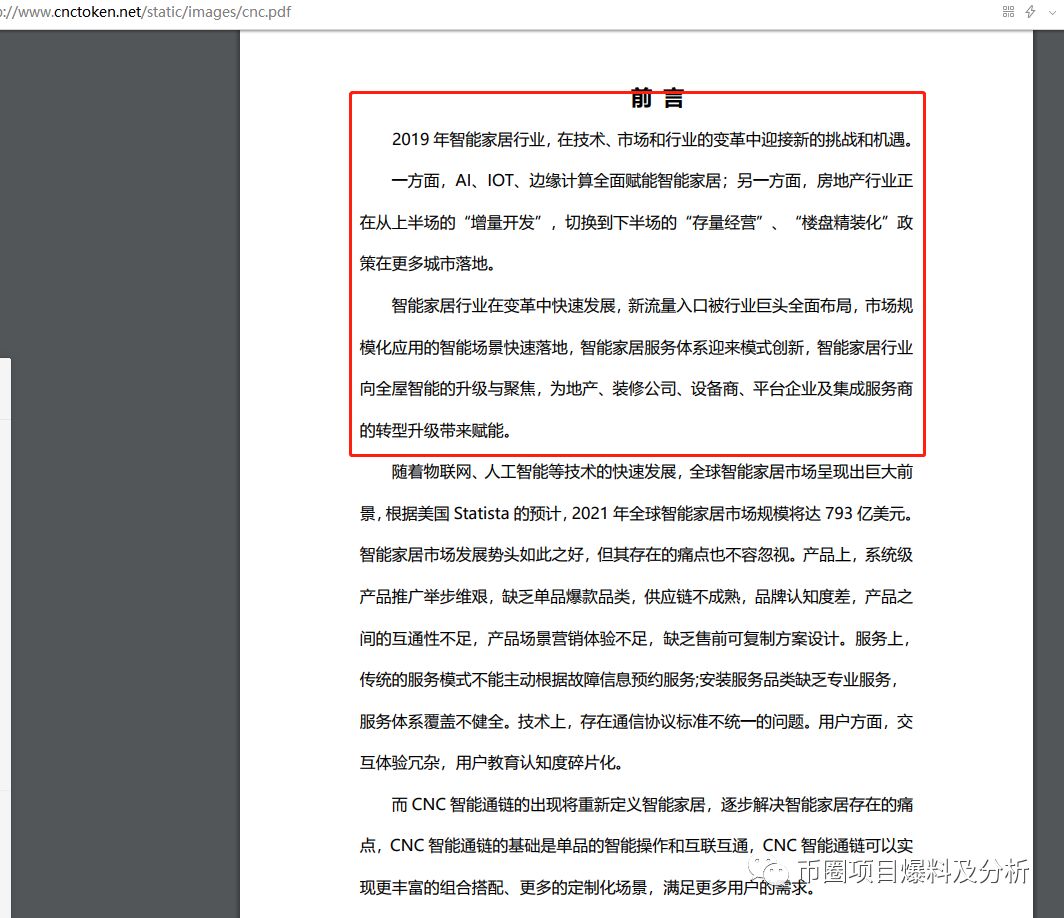This screenshot has width=1064, height=918.
Task: Click the line starting "一方面，AI、IOT、边缘计算"
Action: point(652,181)
